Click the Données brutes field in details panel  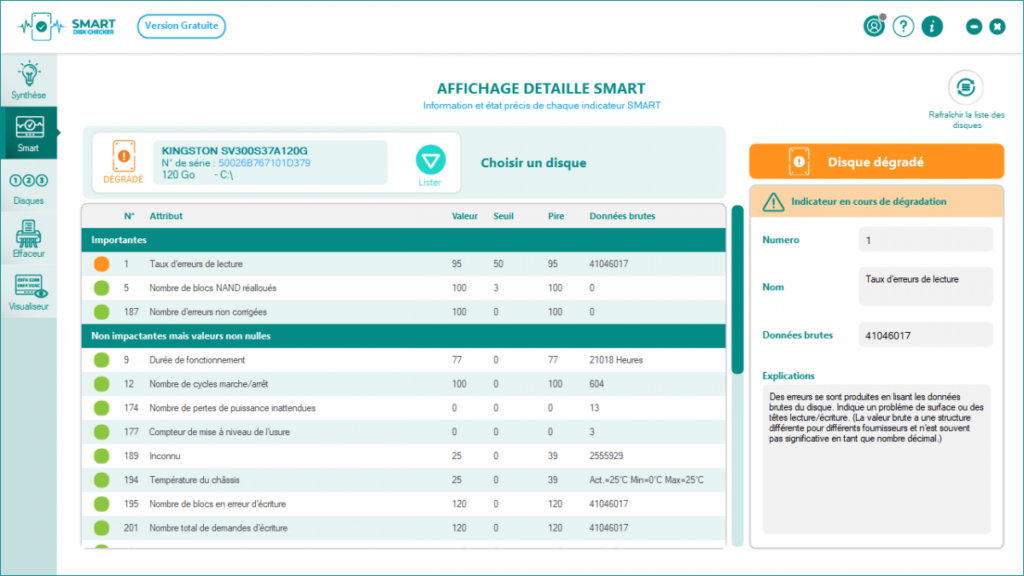[x=925, y=335]
